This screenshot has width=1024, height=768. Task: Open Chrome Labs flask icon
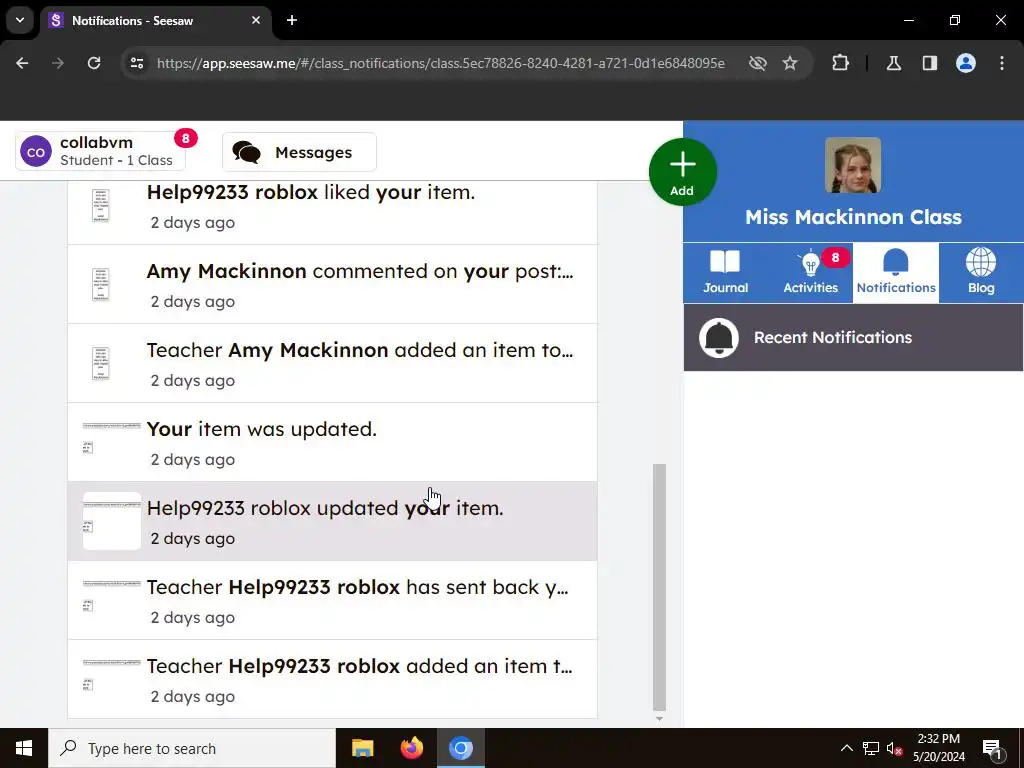(894, 63)
